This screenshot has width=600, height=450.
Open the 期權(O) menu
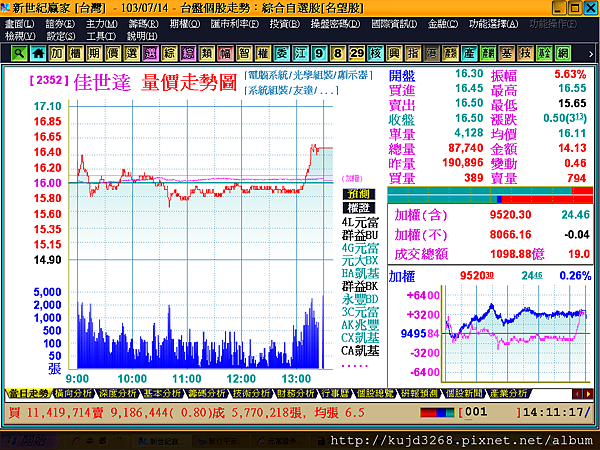coord(185,24)
